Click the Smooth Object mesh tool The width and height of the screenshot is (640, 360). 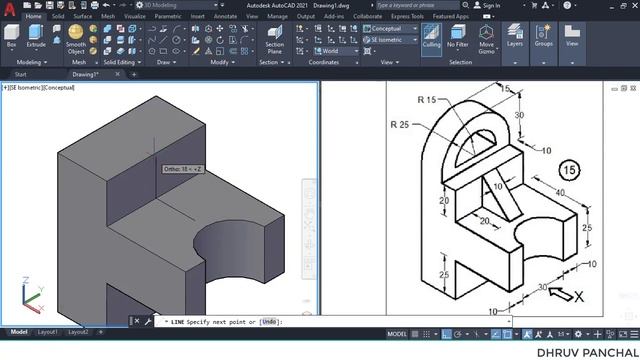click(76, 39)
